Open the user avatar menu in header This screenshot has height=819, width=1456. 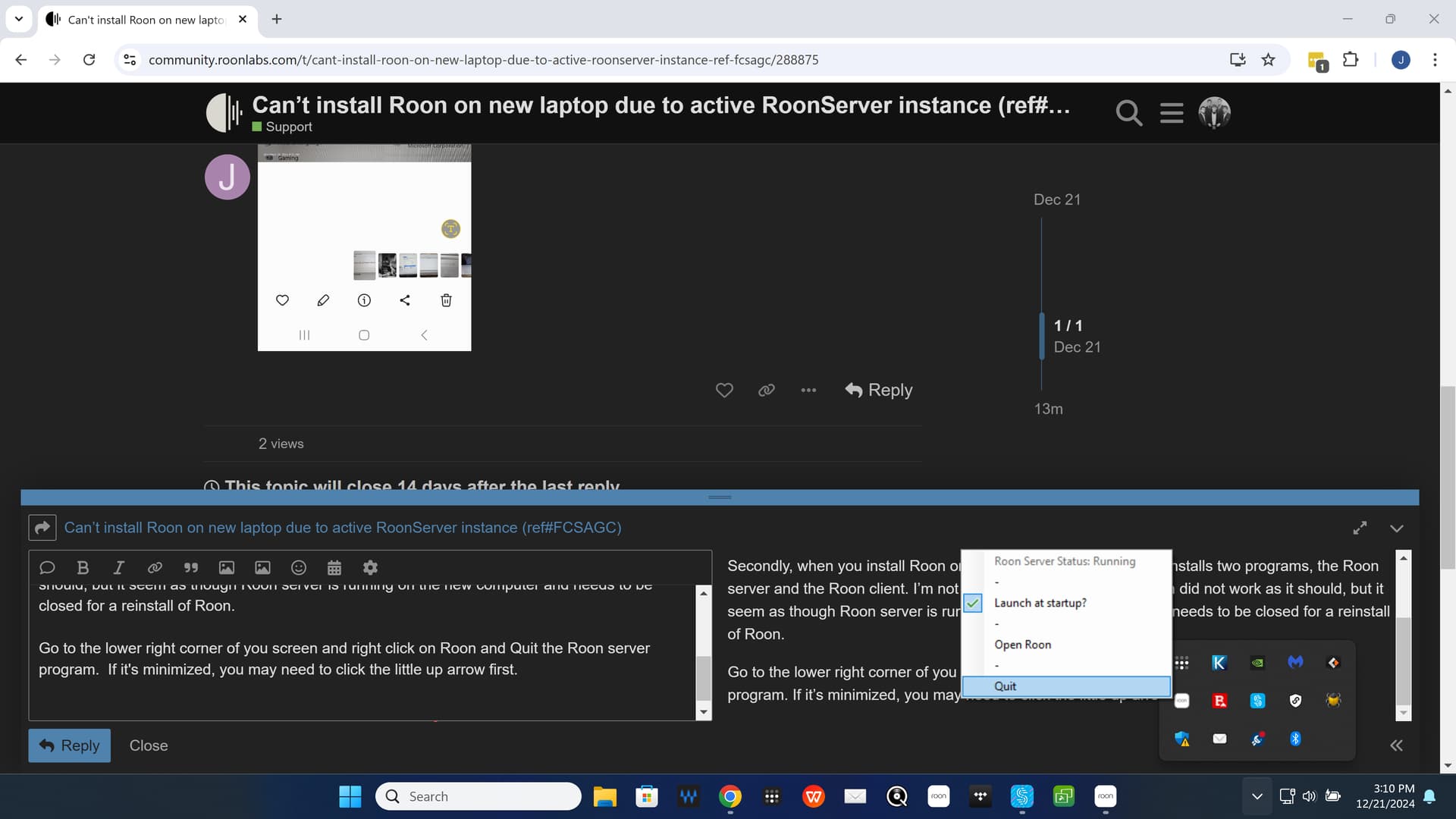tap(1214, 113)
